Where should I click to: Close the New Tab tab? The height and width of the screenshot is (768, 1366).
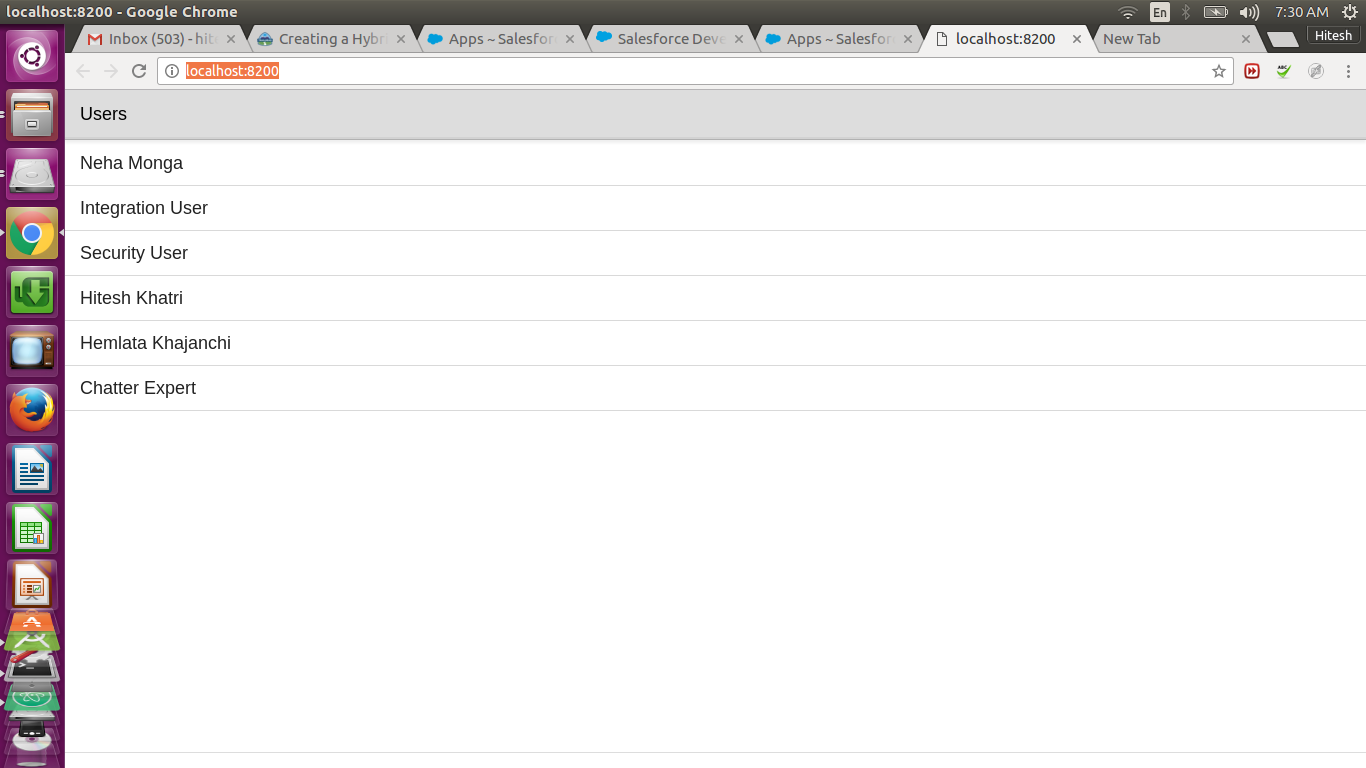[x=1246, y=39]
